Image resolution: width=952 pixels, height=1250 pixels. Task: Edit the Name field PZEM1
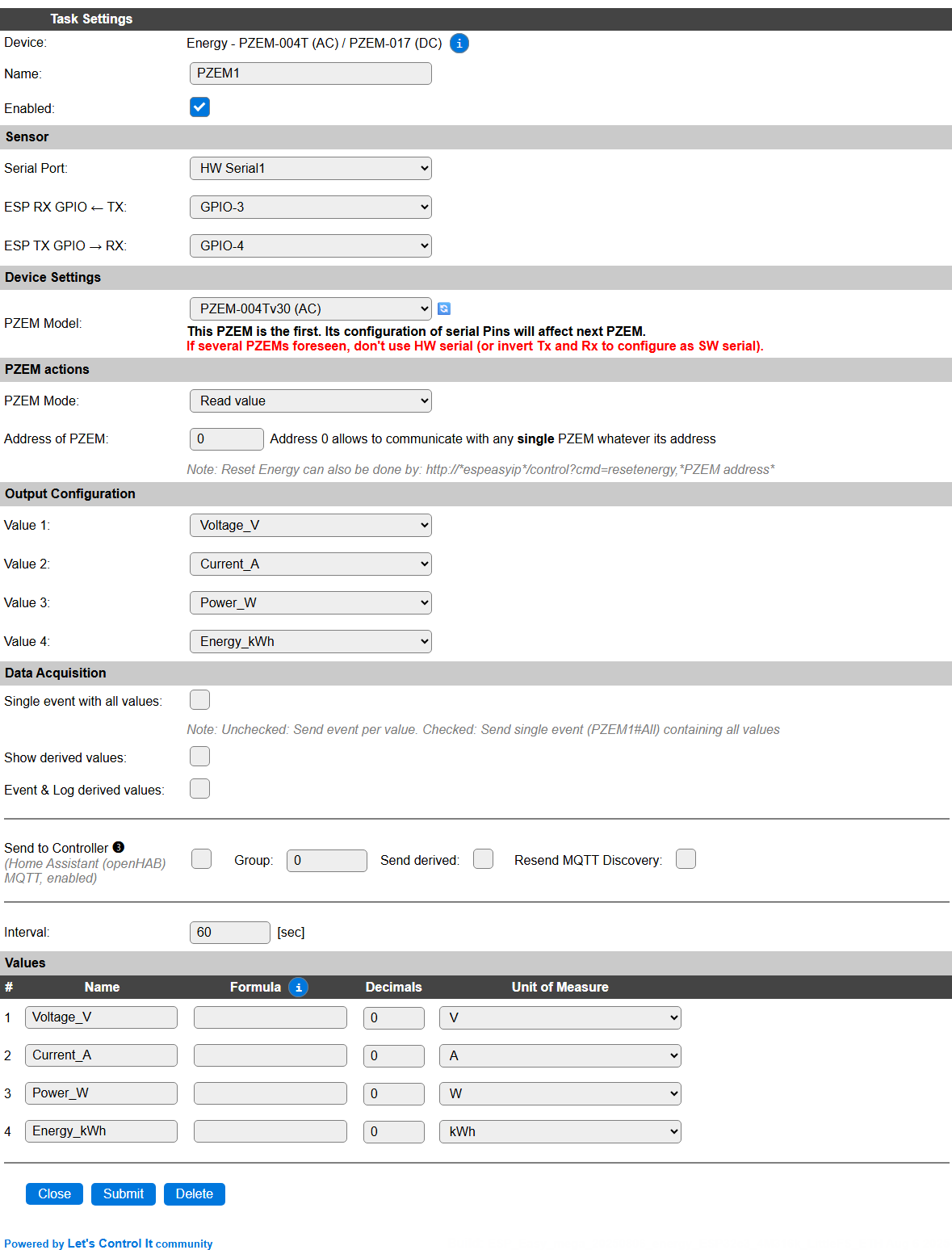click(x=311, y=73)
